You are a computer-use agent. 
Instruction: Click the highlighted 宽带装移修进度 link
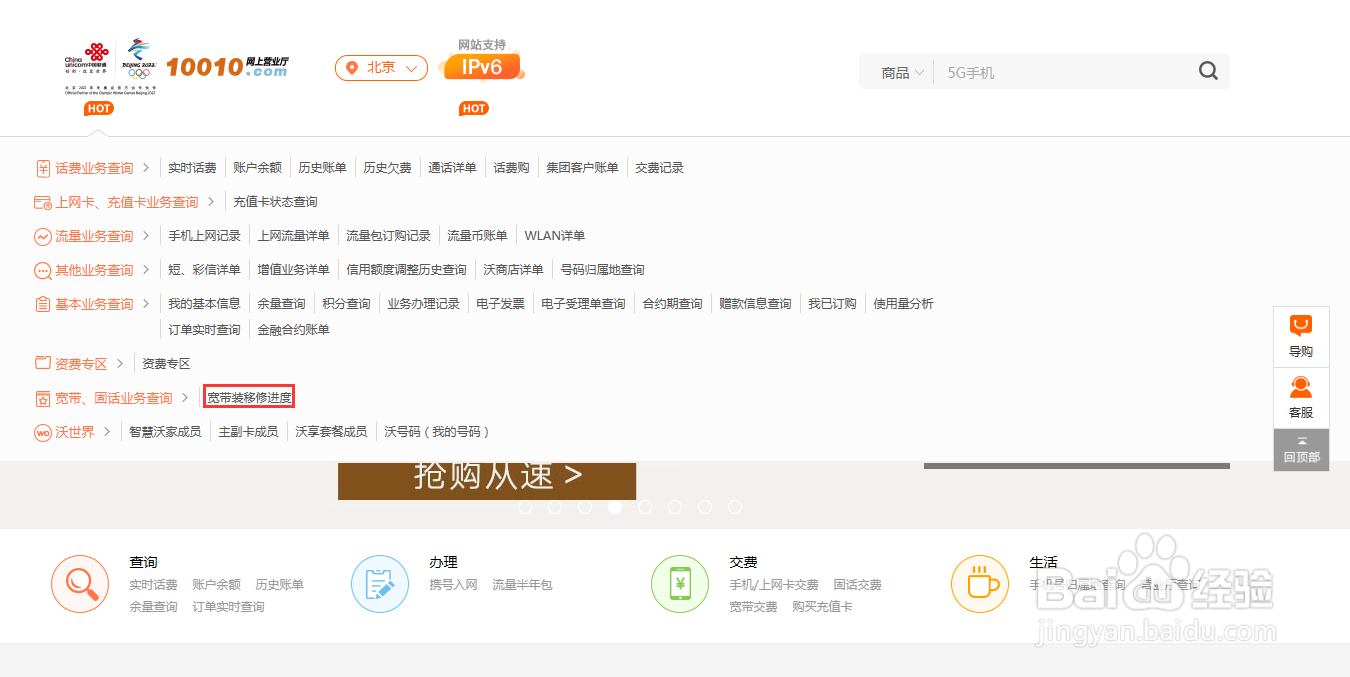(248, 396)
